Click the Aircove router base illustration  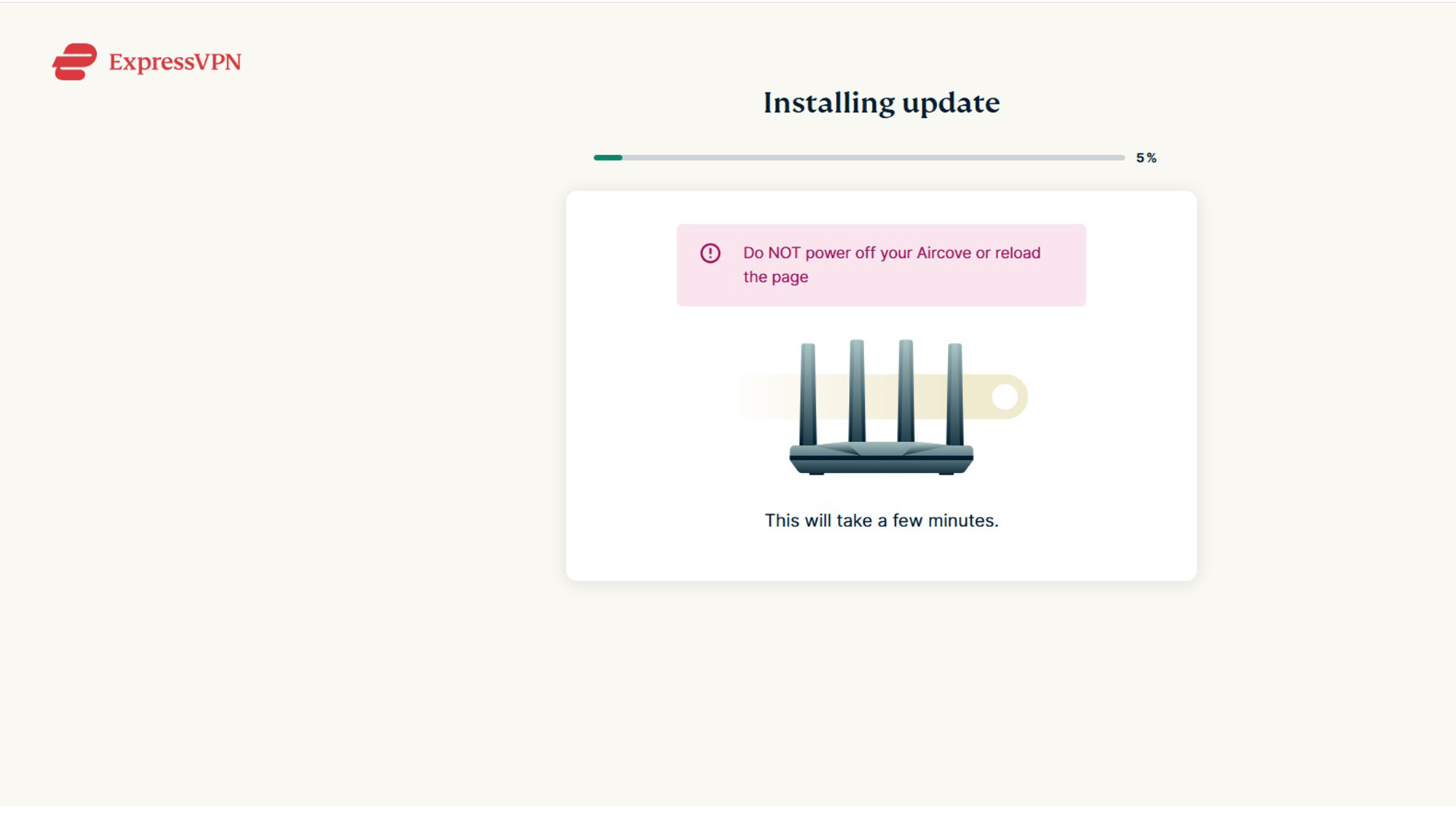(881, 459)
